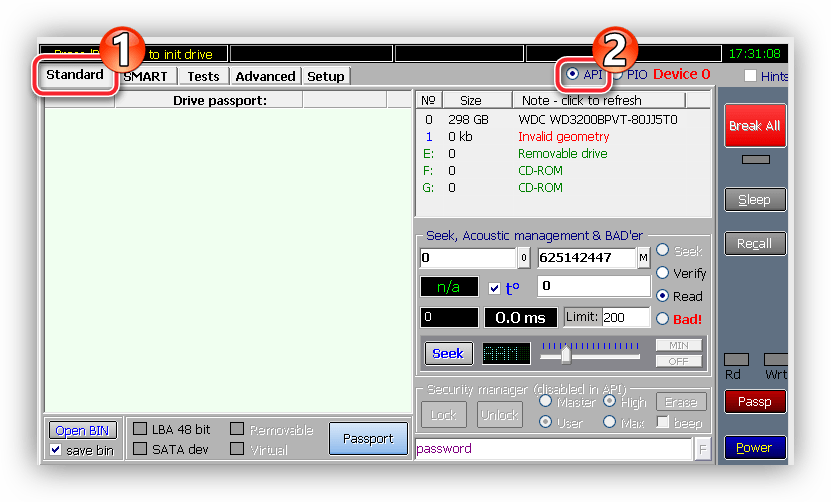Select the PIO mode radio button

click(617, 74)
